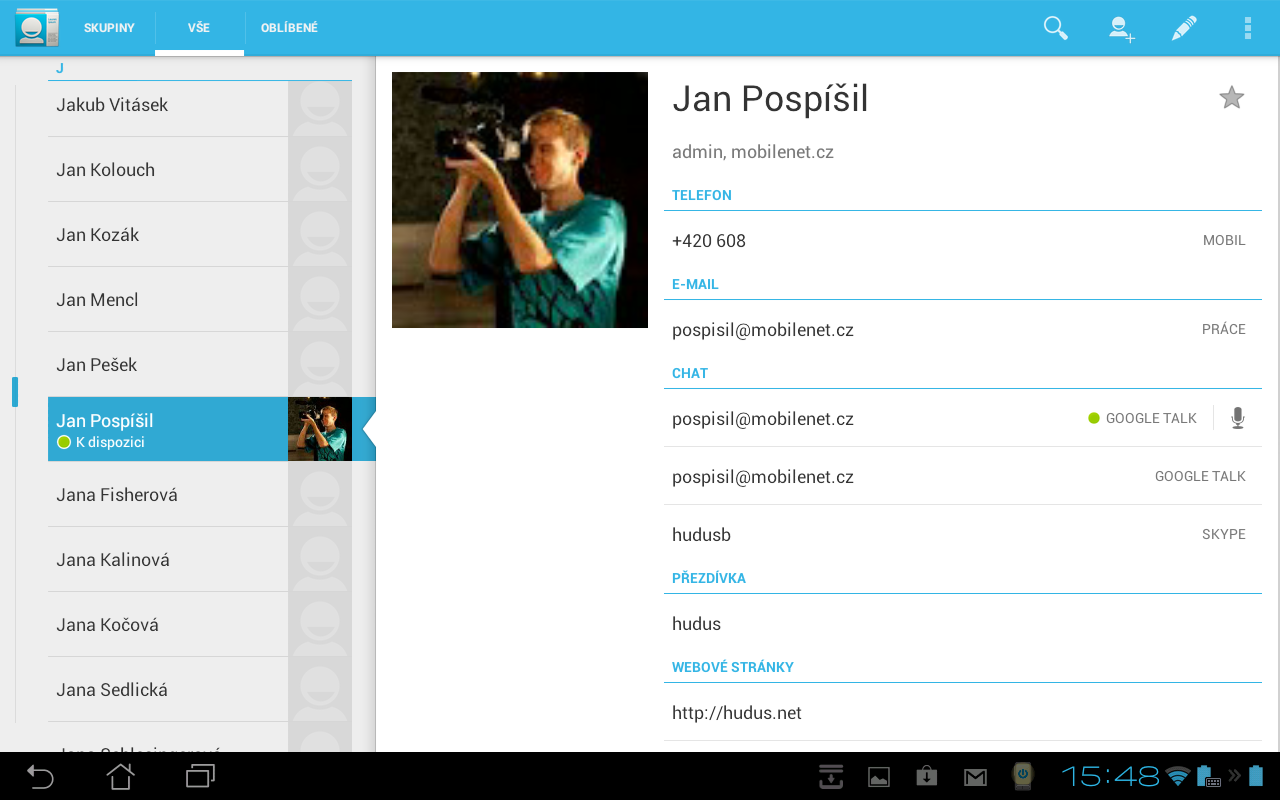Send email to pospisil@mobilenet.cz work address

(x=762, y=330)
